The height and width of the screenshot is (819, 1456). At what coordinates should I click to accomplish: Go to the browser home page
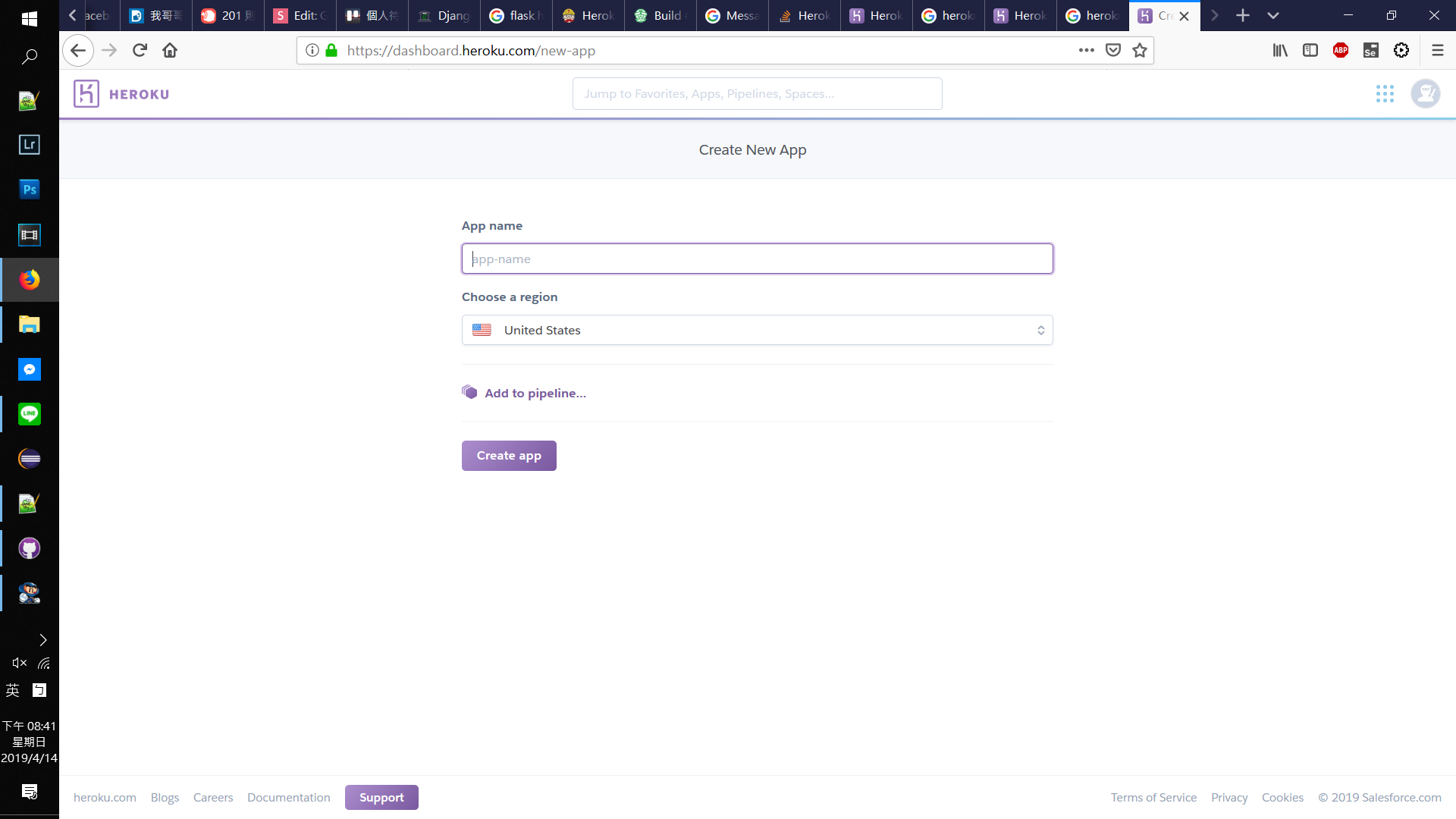point(170,51)
